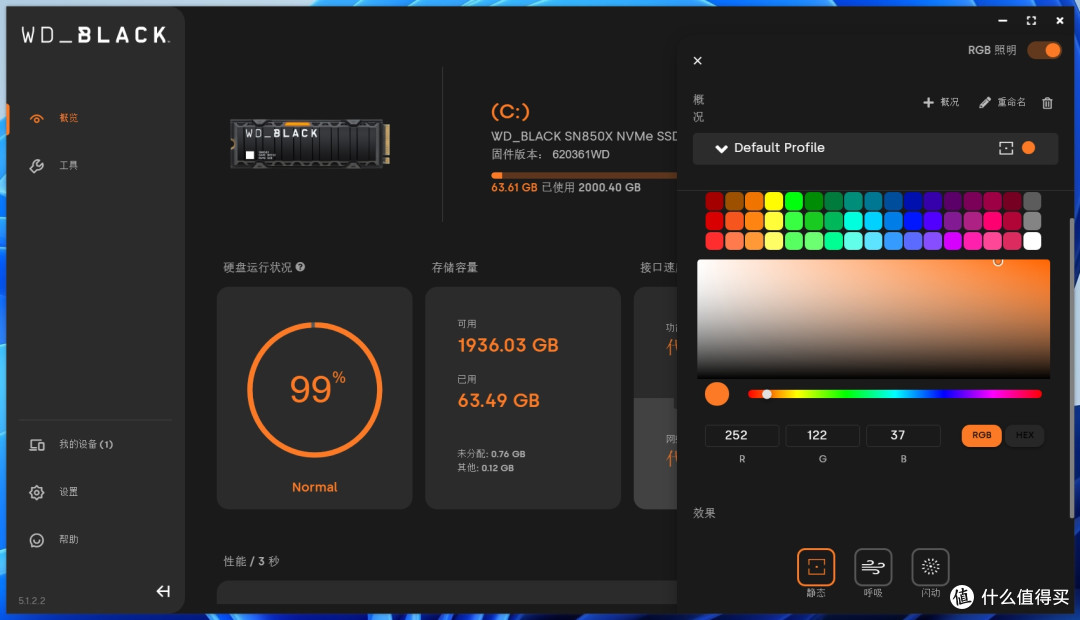Pick the cyan swatch in middle row
This screenshot has width=1080, height=620.
(853, 221)
